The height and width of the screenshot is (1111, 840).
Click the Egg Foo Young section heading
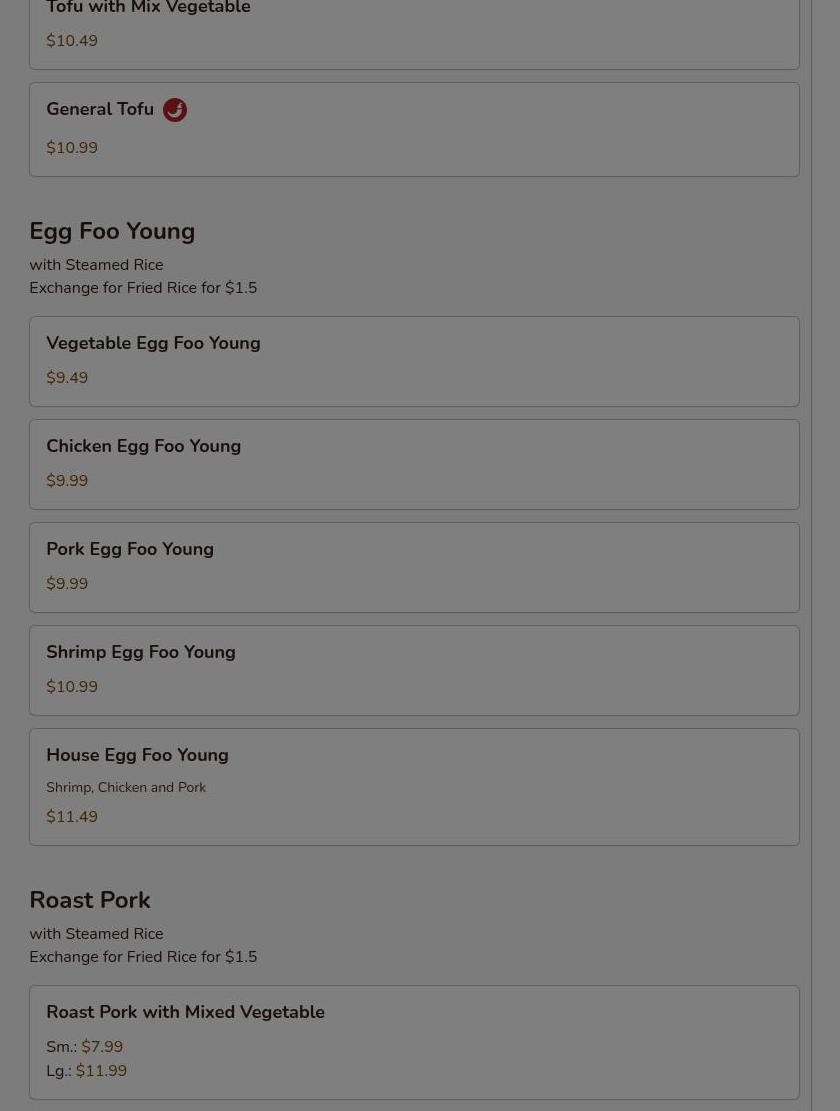point(112,231)
